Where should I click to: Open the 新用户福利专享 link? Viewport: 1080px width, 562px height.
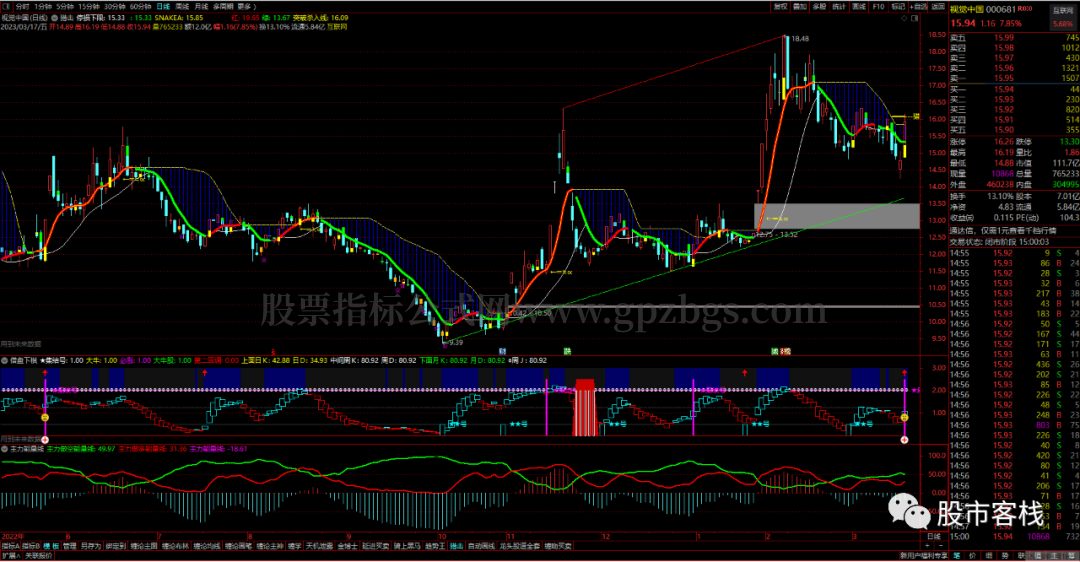click(x=923, y=556)
